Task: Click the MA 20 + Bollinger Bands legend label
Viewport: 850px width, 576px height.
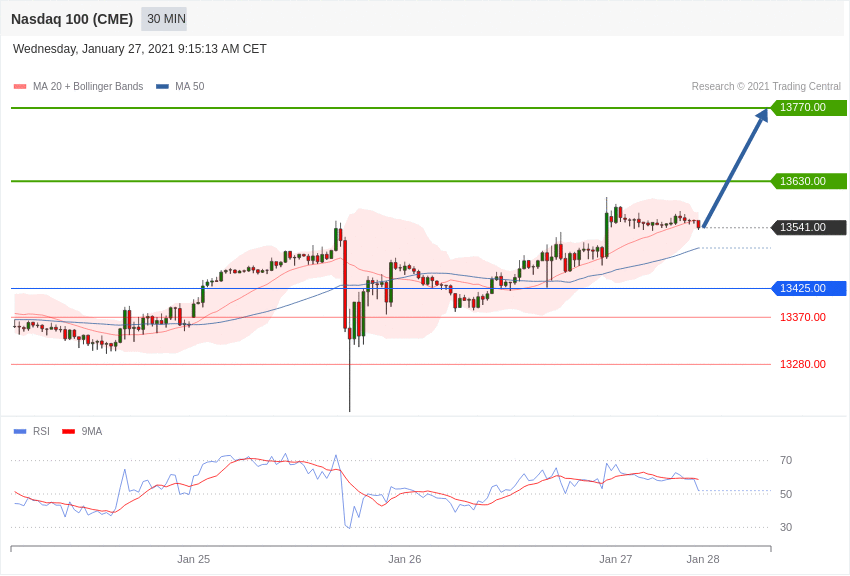Action: tap(88, 86)
